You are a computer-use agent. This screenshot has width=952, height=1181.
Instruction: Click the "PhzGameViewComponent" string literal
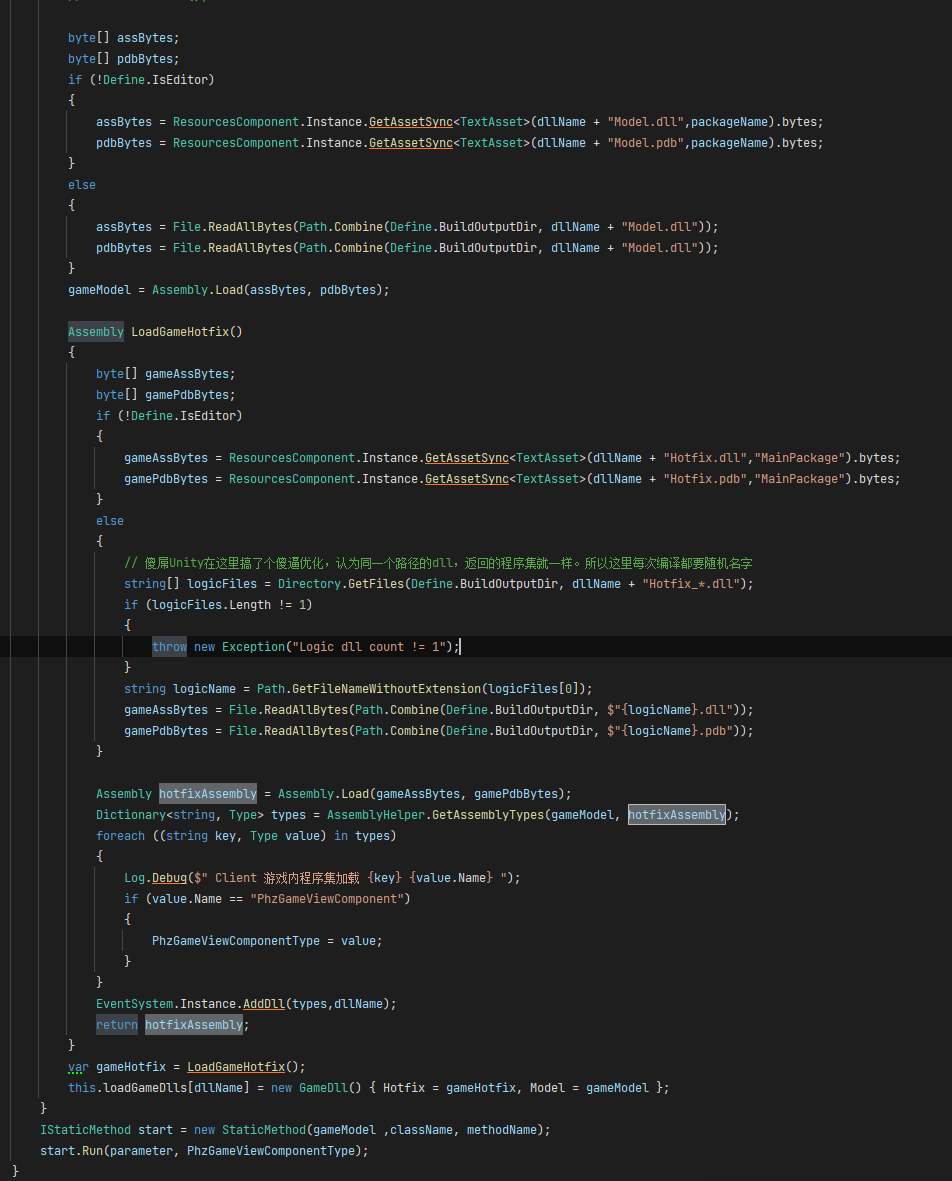pos(328,899)
